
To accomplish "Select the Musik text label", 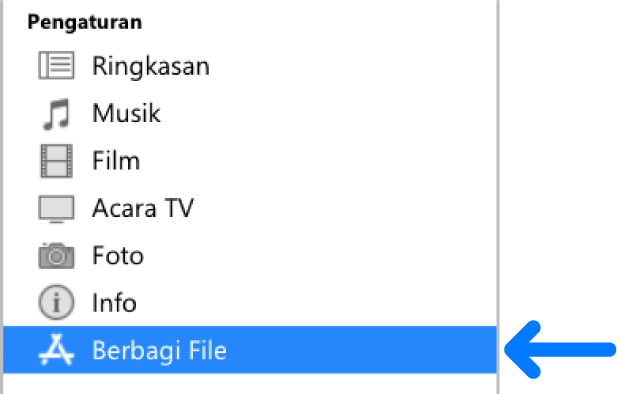I will pos(126,113).
